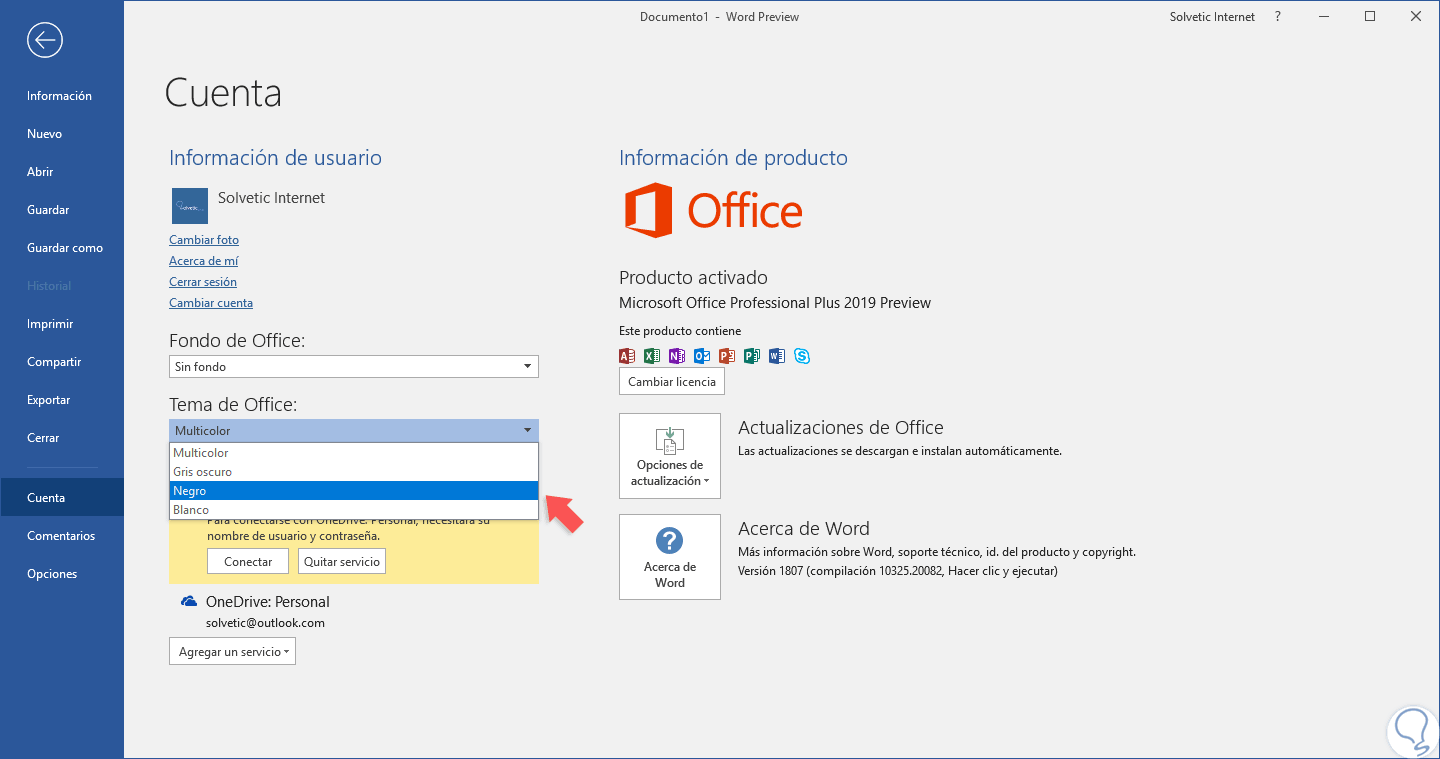Screen dimensions: 1440x759
Task: Click the Word app icon under product contents
Action: 777,355
